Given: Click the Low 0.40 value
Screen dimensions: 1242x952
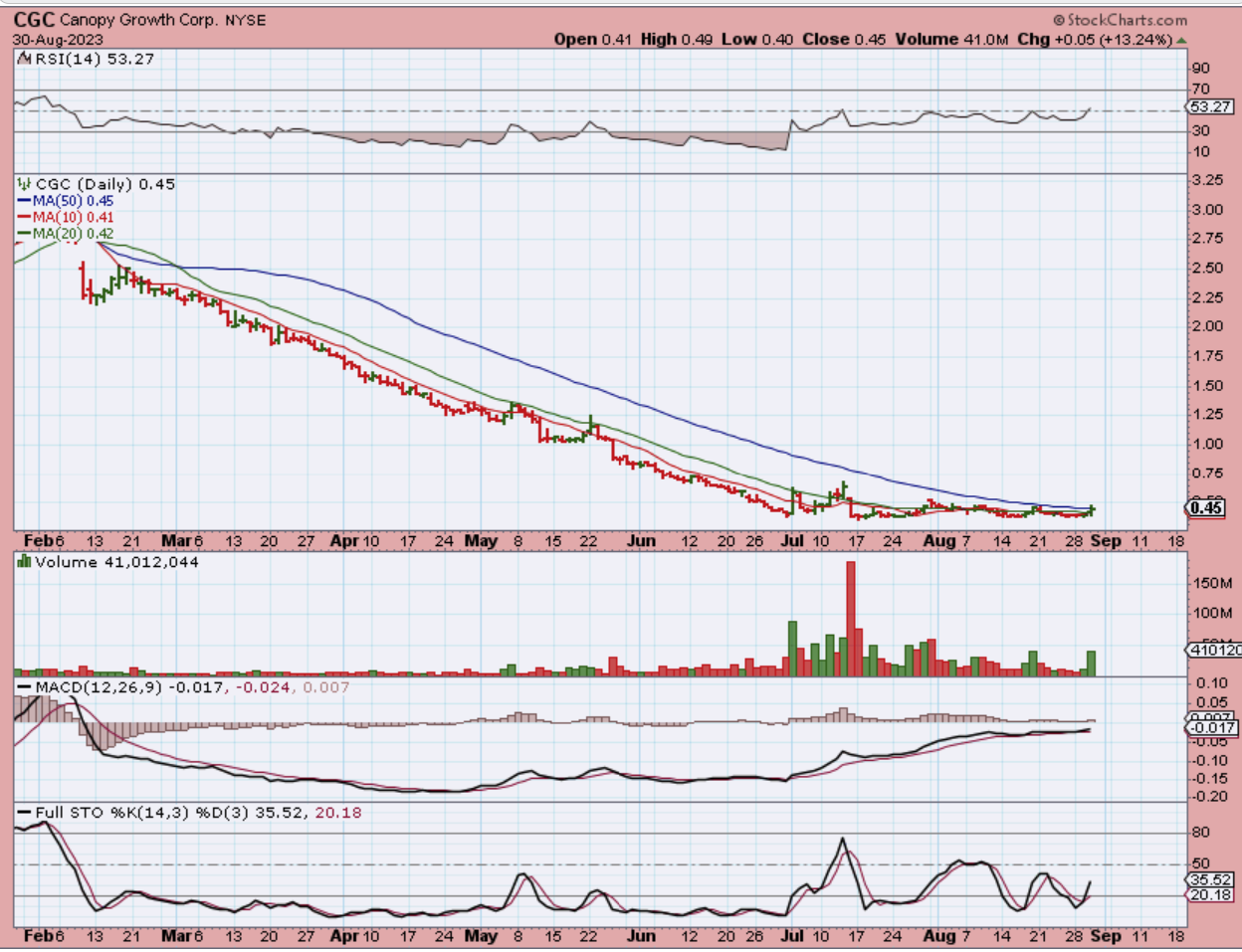Looking at the screenshot, I should [757, 40].
